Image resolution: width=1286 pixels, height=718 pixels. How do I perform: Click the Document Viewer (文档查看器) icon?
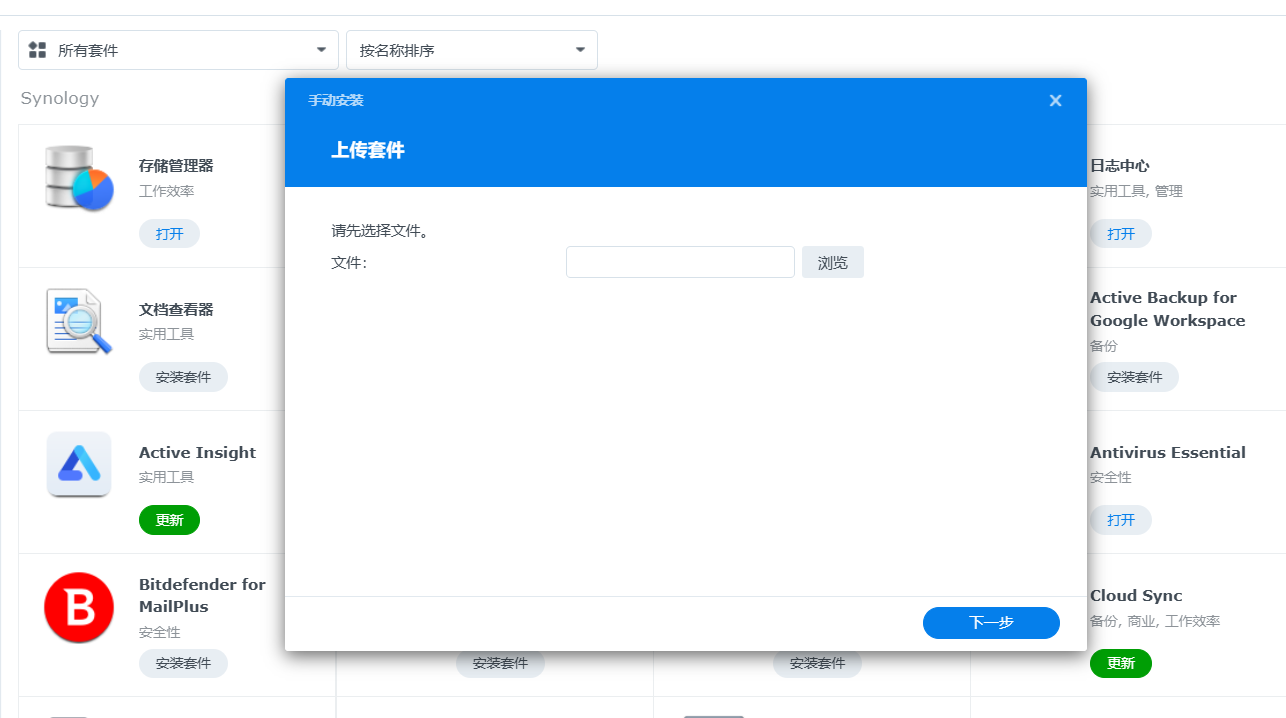click(78, 322)
